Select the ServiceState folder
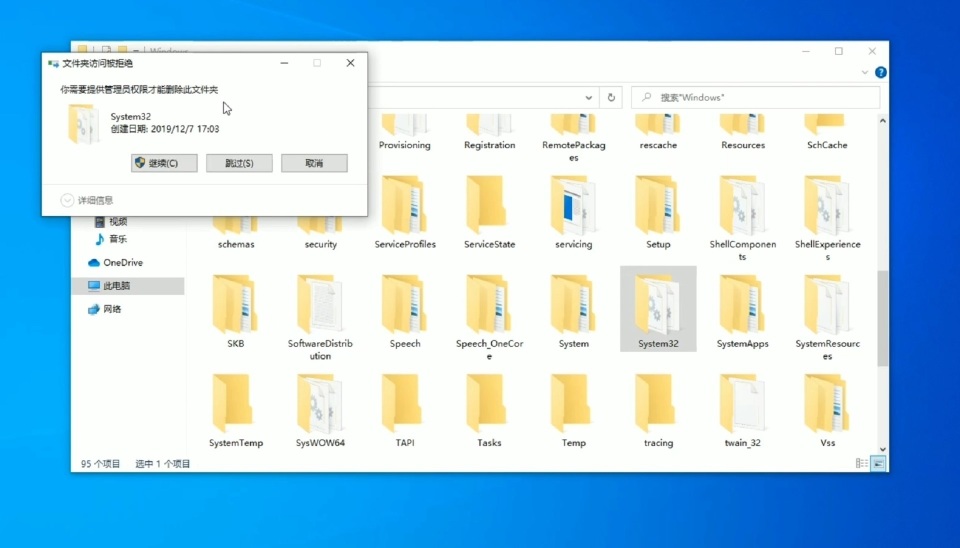The image size is (960, 548). (489, 212)
